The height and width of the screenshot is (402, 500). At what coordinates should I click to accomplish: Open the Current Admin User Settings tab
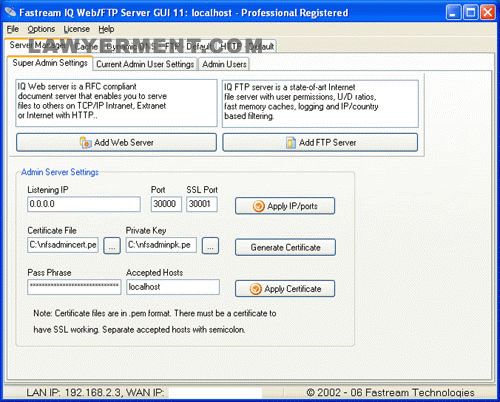(145, 64)
